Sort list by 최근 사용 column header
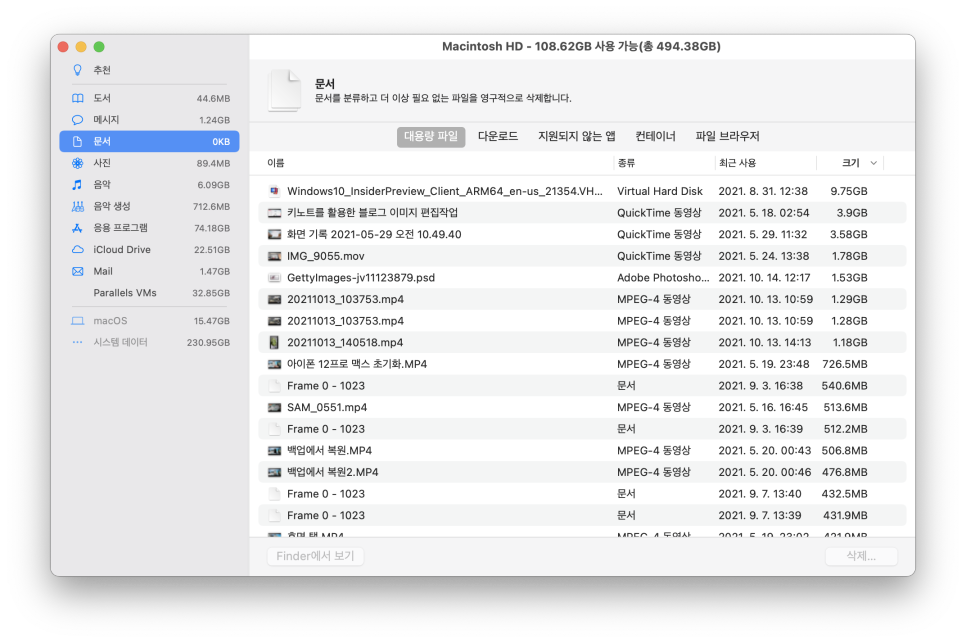The width and height of the screenshot is (966, 643). (x=737, y=163)
